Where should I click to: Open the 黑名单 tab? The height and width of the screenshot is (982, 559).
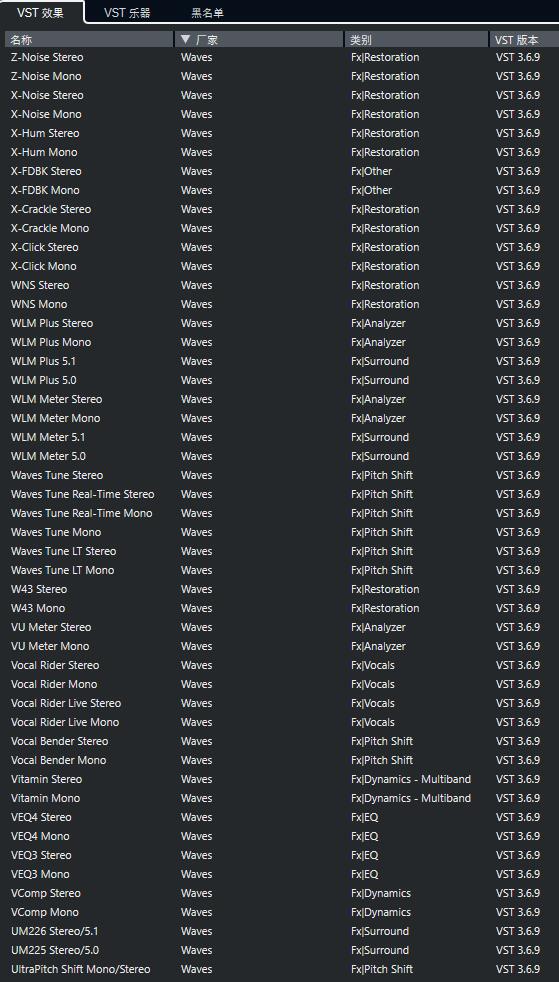click(207, 13)
